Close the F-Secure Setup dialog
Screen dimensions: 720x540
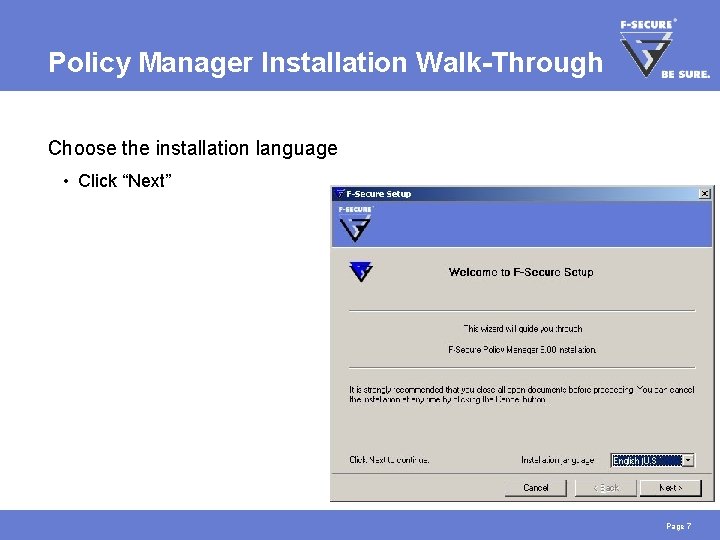point(704,194)
